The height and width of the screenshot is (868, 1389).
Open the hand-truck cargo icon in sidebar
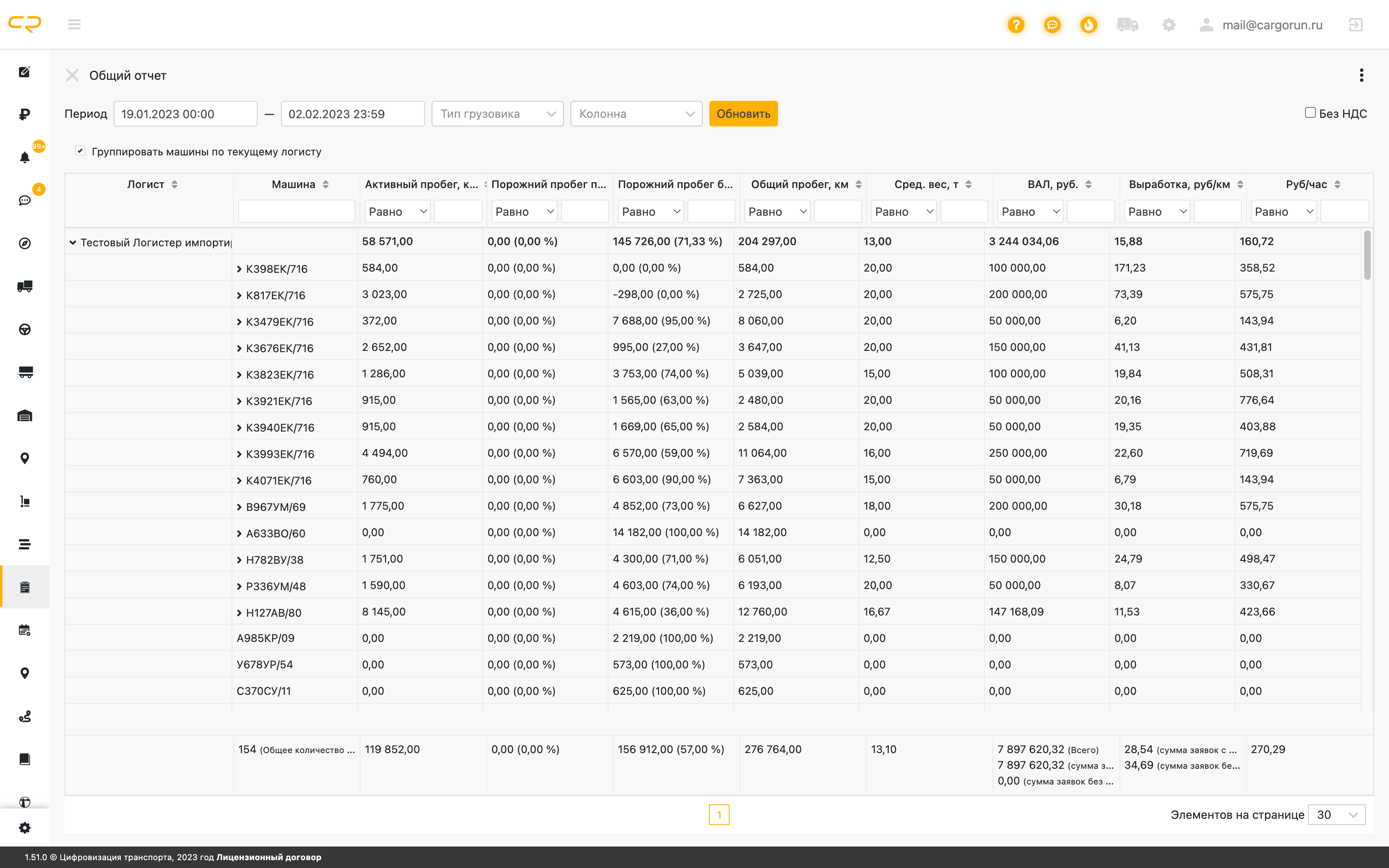25,501
